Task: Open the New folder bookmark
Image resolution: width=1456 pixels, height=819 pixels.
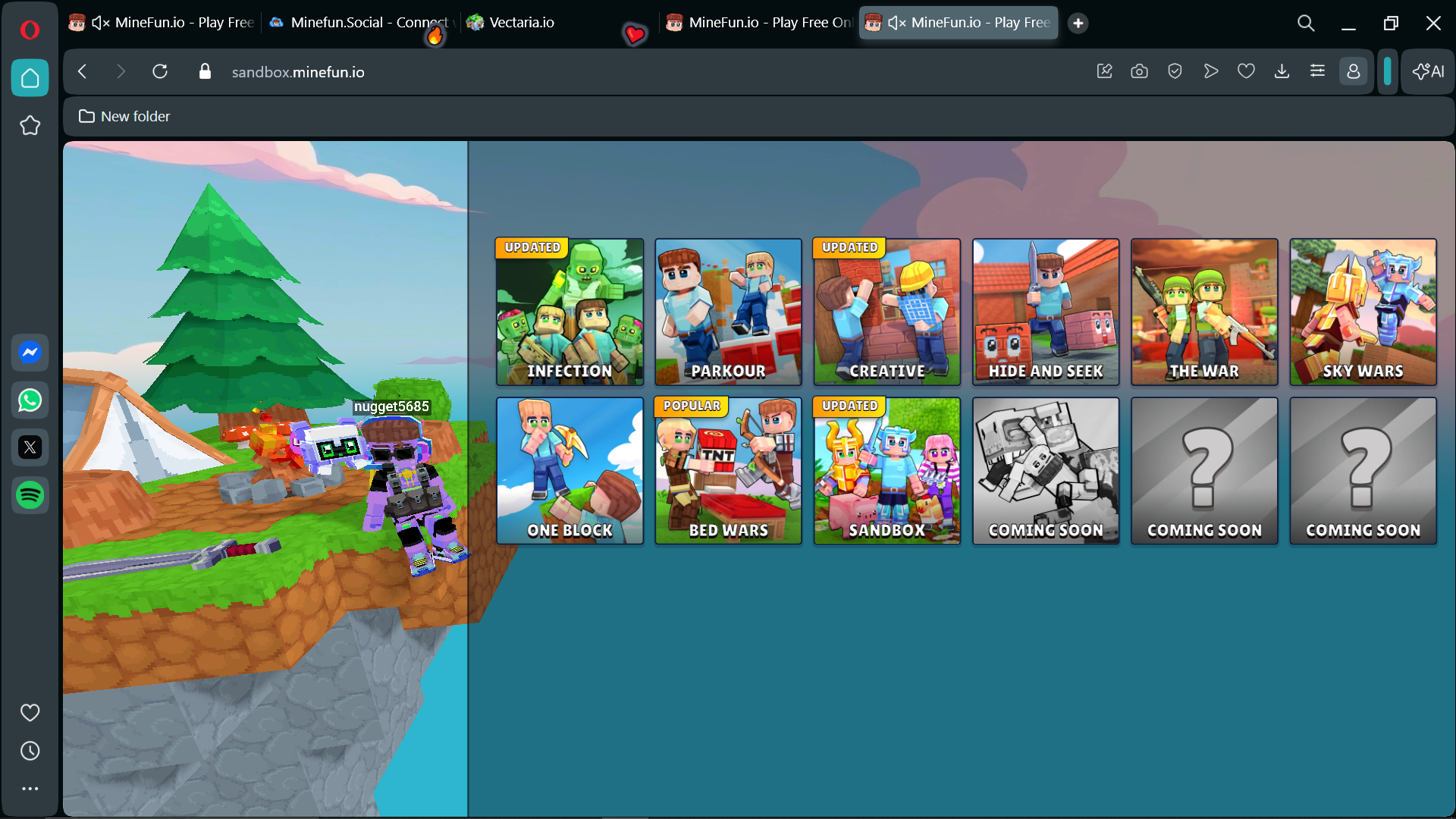Action: click(125, 116)
